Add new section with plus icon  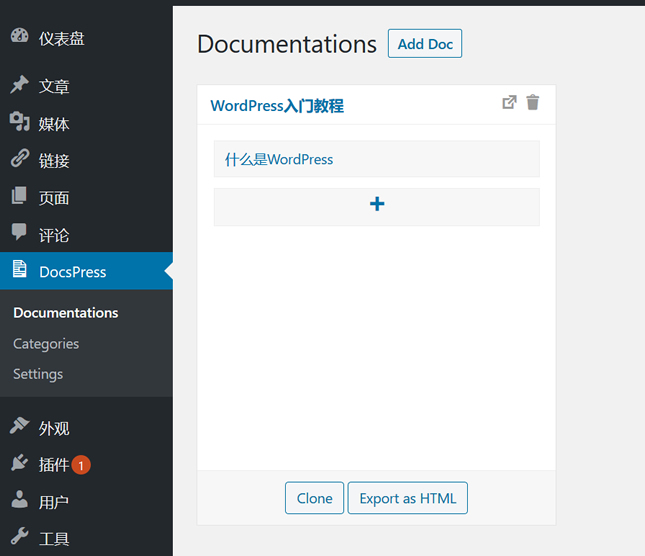coord(377,204)
